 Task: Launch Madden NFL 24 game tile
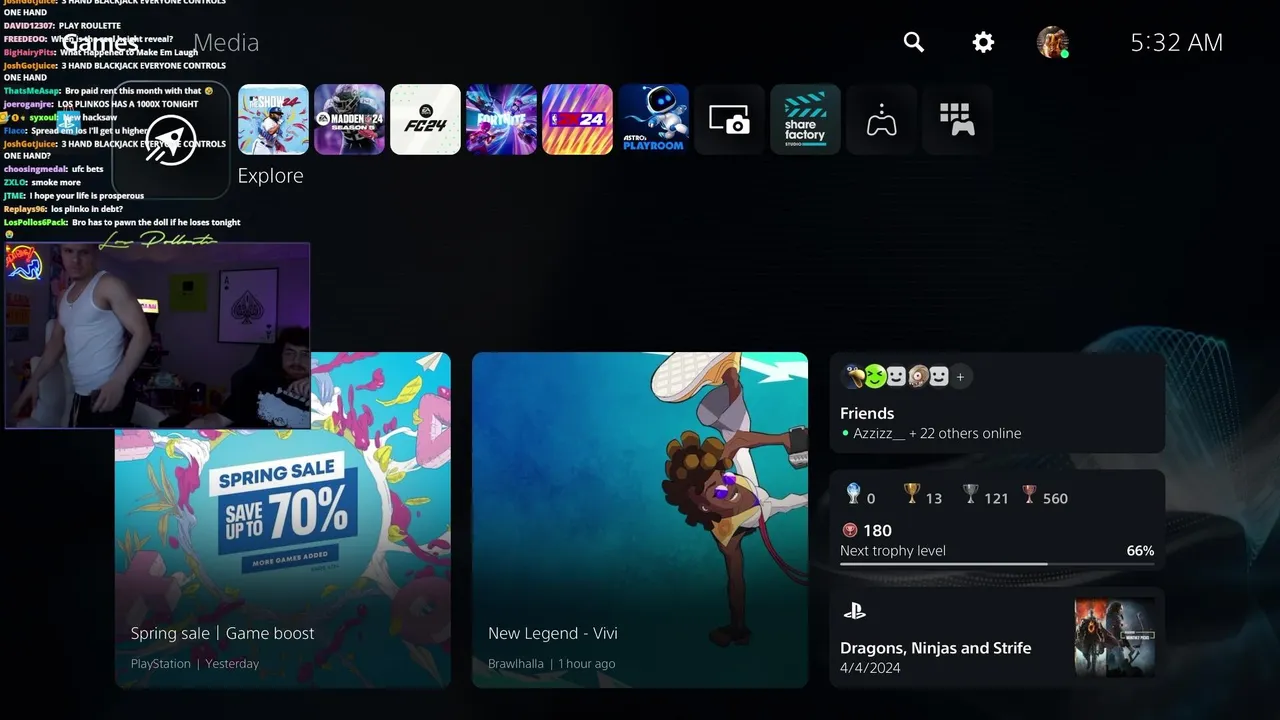349,119
